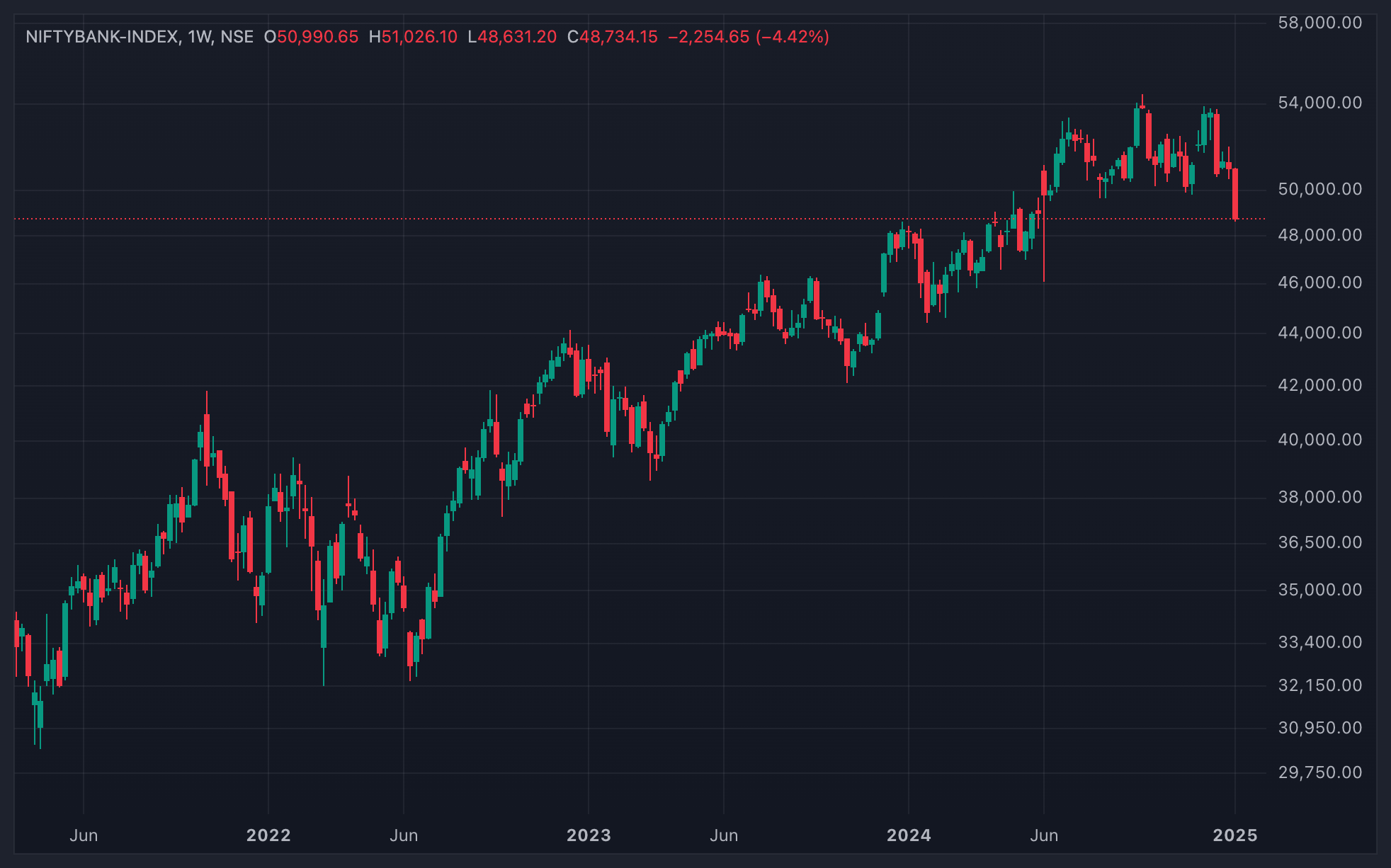Click the 50,000.00 price scale label
This screenshot has height=868, width=1391.
point(1320,189)
